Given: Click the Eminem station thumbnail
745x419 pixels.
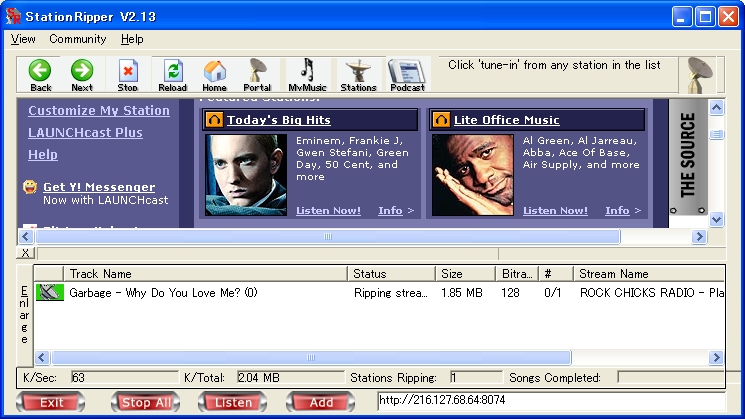Looking at the screenshot, I should [246, 175].
